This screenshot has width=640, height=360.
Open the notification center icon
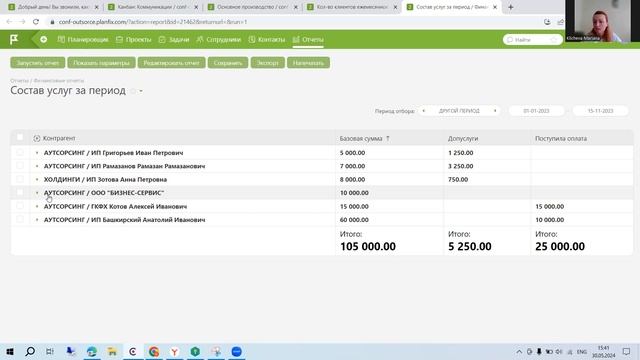pos(627,351)
